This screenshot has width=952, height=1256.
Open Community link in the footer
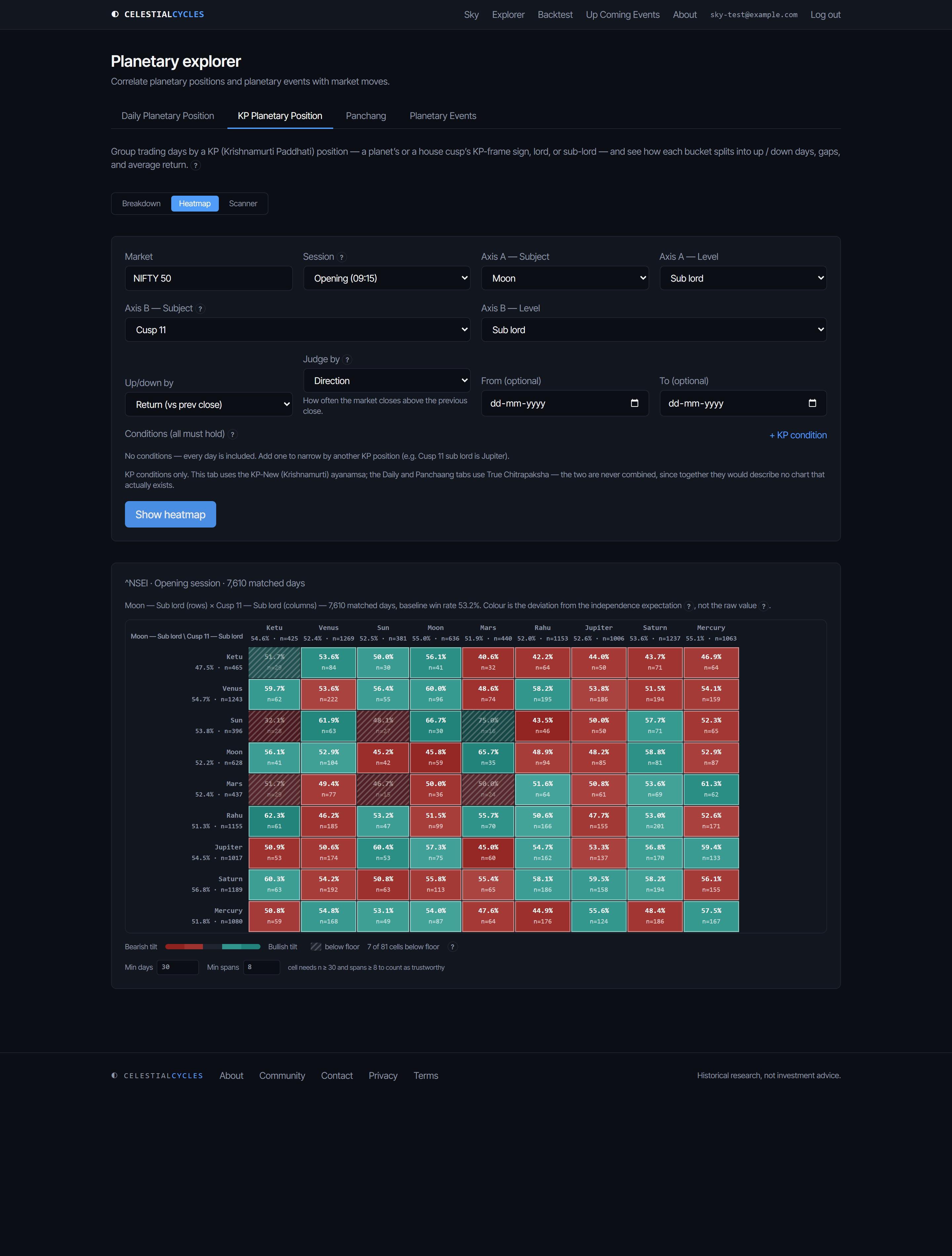282,1076
